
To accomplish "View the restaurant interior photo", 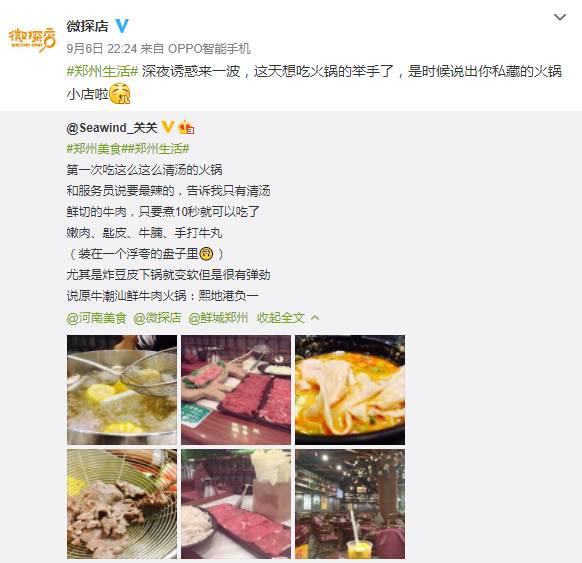I will [x=350, y=504].
